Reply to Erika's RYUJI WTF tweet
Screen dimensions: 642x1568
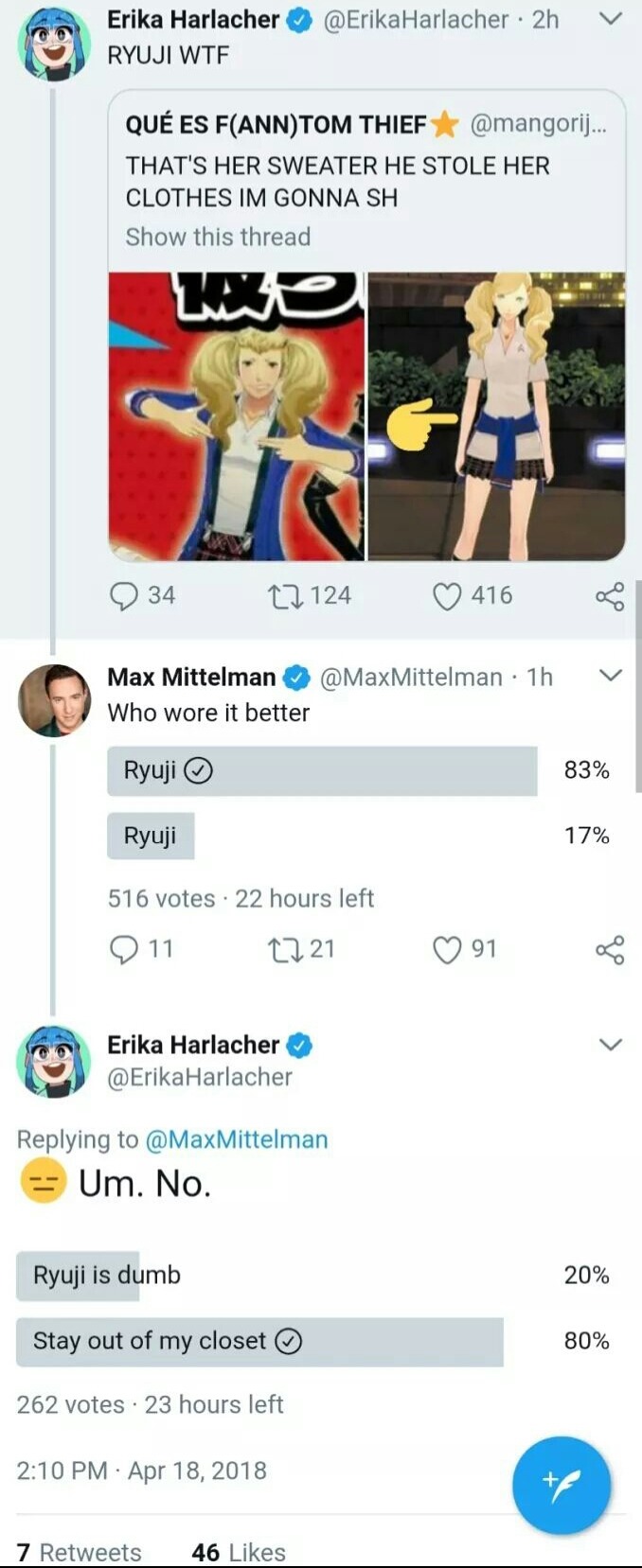pyautogui.click(x=124, y=596)
